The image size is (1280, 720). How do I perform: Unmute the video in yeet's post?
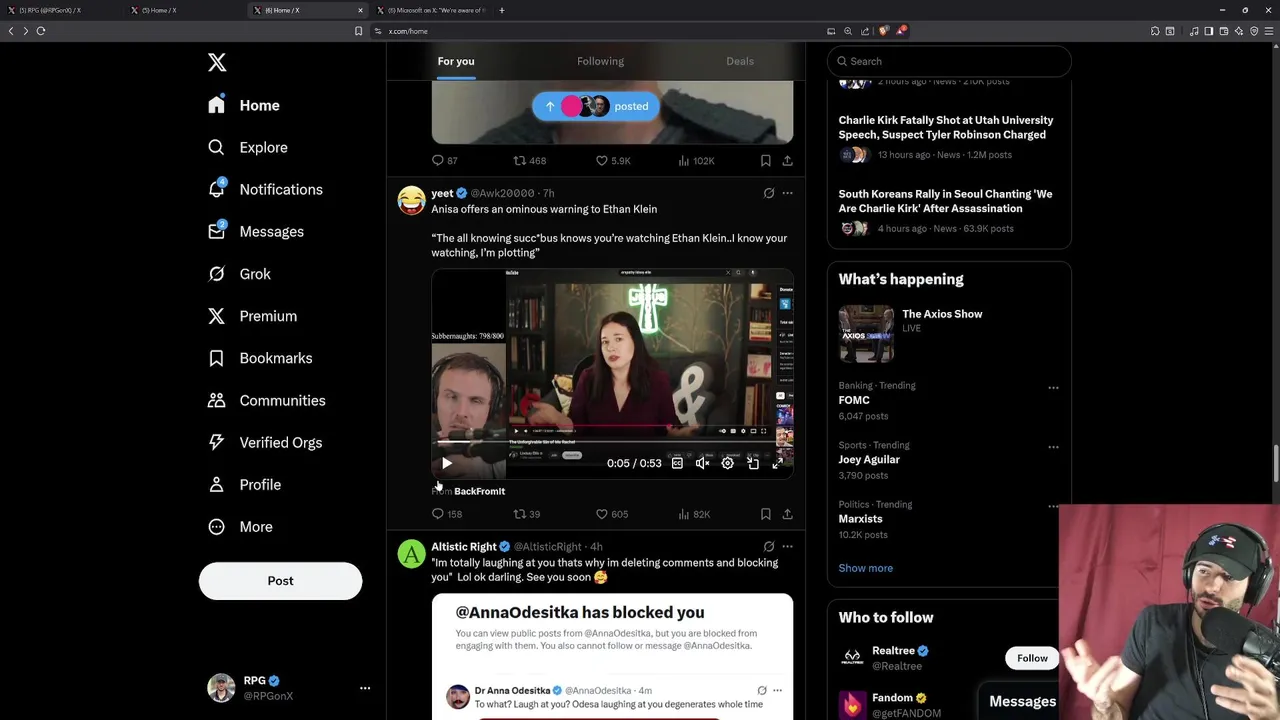pyautogui.click(x=702, y=463)
